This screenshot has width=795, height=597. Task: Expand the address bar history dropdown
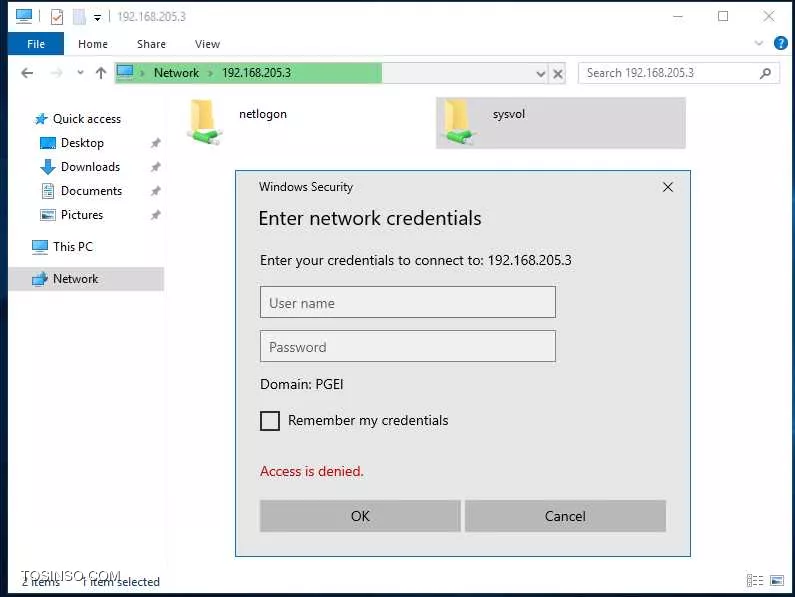click(540, 74)
